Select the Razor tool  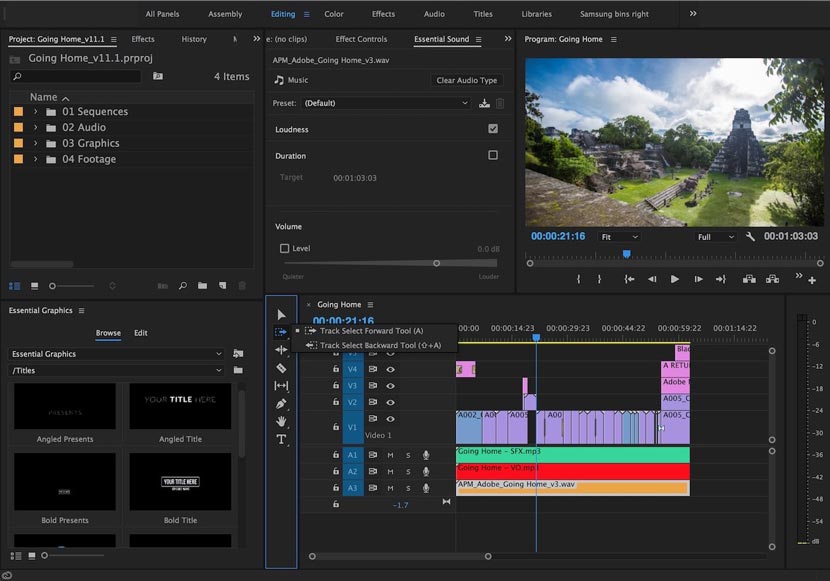coord(281,367)
